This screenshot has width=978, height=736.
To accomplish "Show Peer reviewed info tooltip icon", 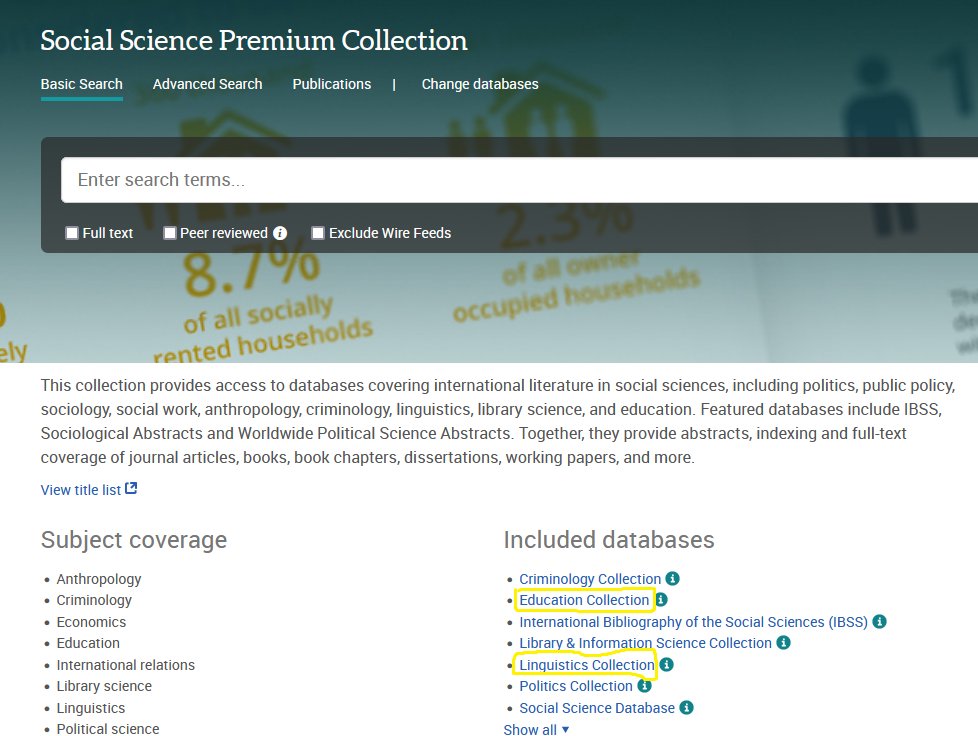I will click(x=280, y=233).
